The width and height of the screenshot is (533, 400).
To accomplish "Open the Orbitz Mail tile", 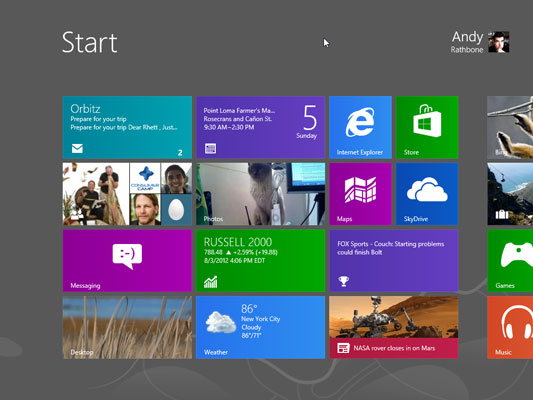I will 127,127.
